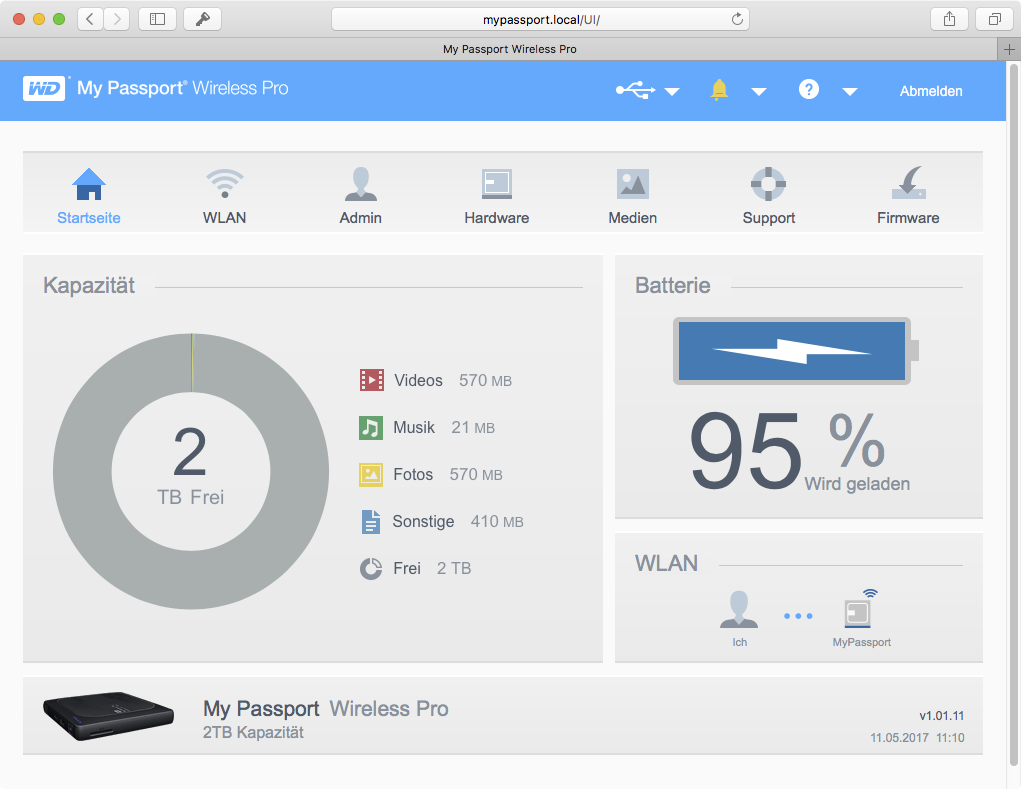Open the Medien tab
The height and width of the screenshot is (789, 1021).
633,196
